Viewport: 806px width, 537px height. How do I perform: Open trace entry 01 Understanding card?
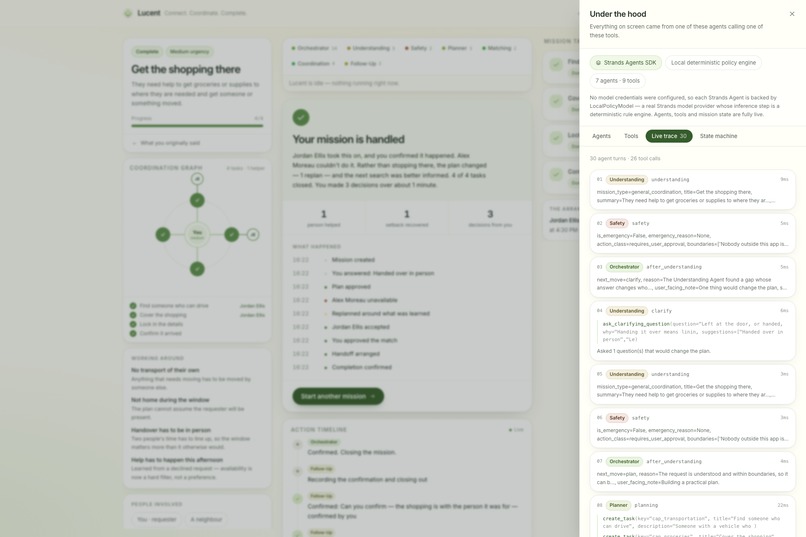click(692, 190)
